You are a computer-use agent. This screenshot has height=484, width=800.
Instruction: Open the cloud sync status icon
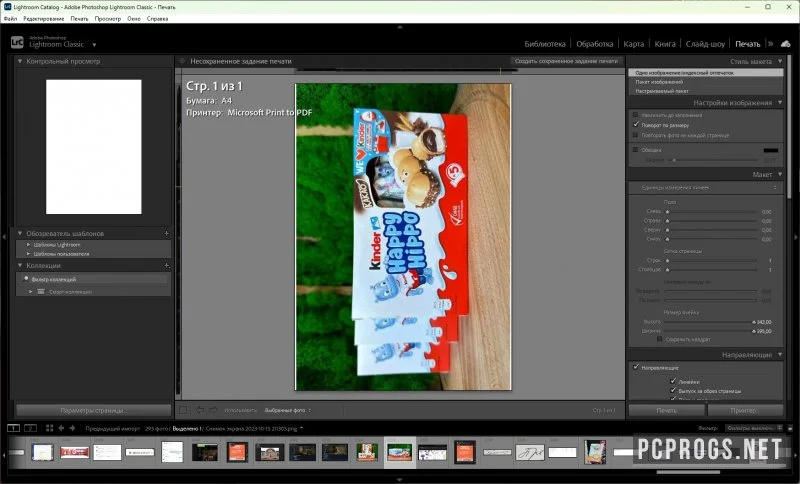(x=786, y=44)
